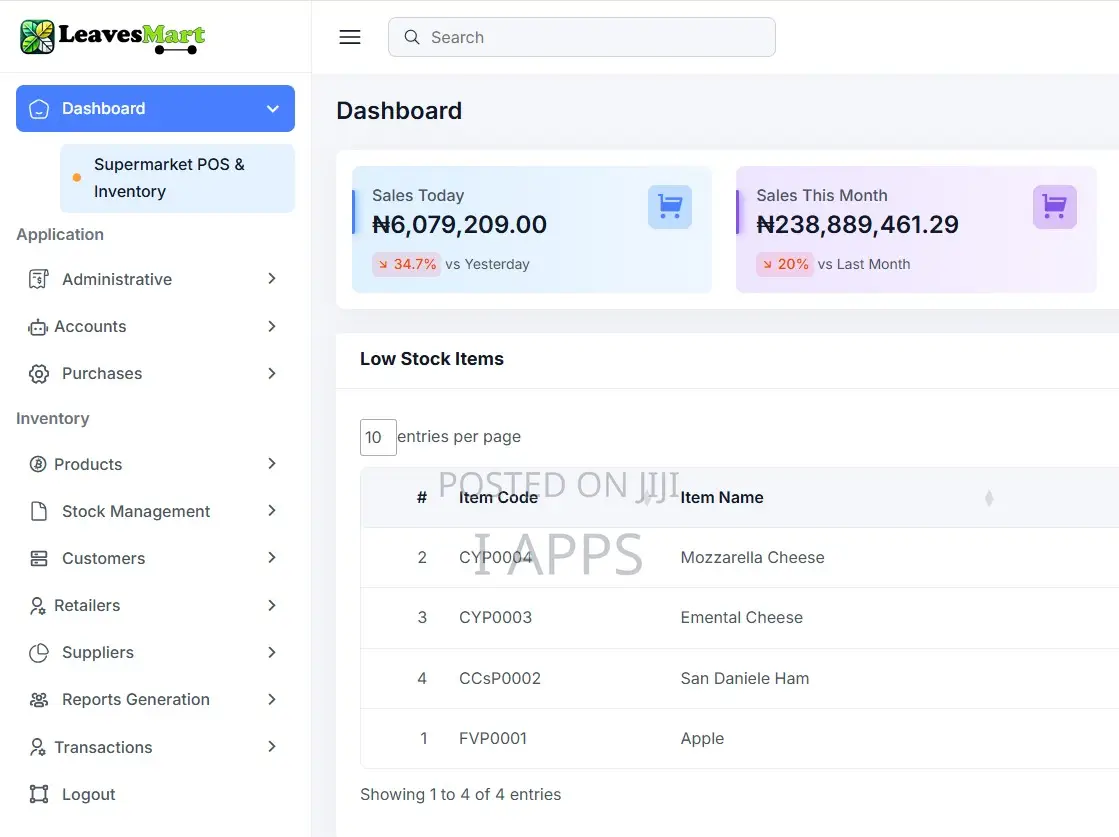Expand the Stock Management submenu arrow
Screen dimensions: 1119x837
272,511
